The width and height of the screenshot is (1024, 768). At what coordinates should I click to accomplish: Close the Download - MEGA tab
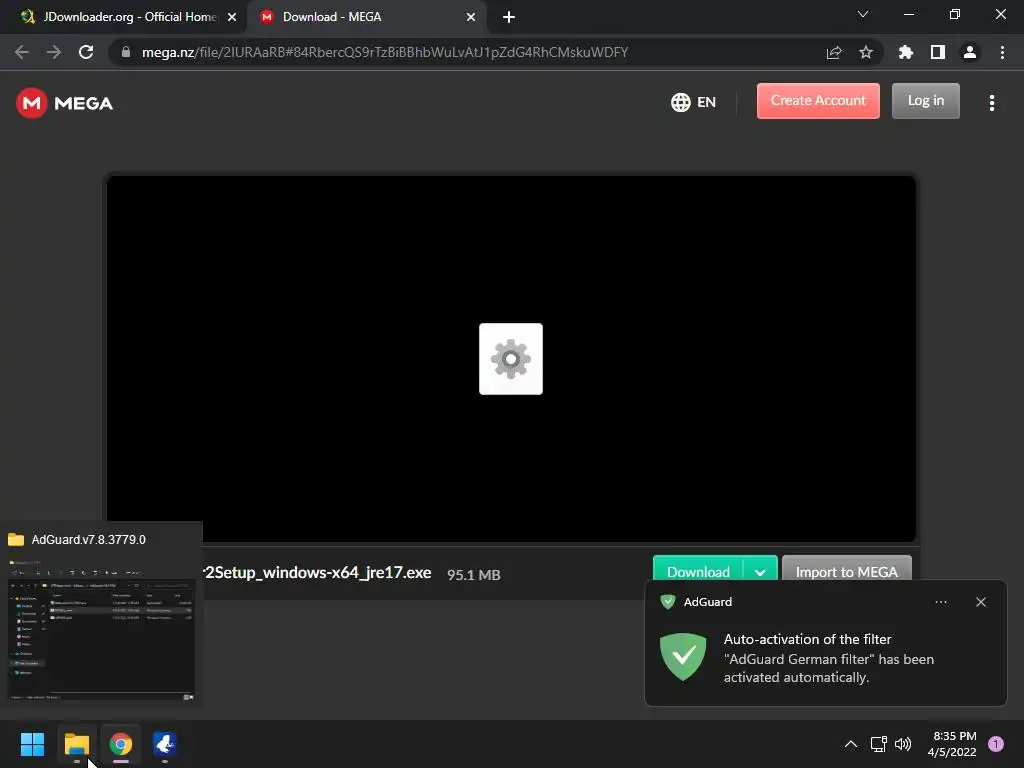click(x=471, y=17)
